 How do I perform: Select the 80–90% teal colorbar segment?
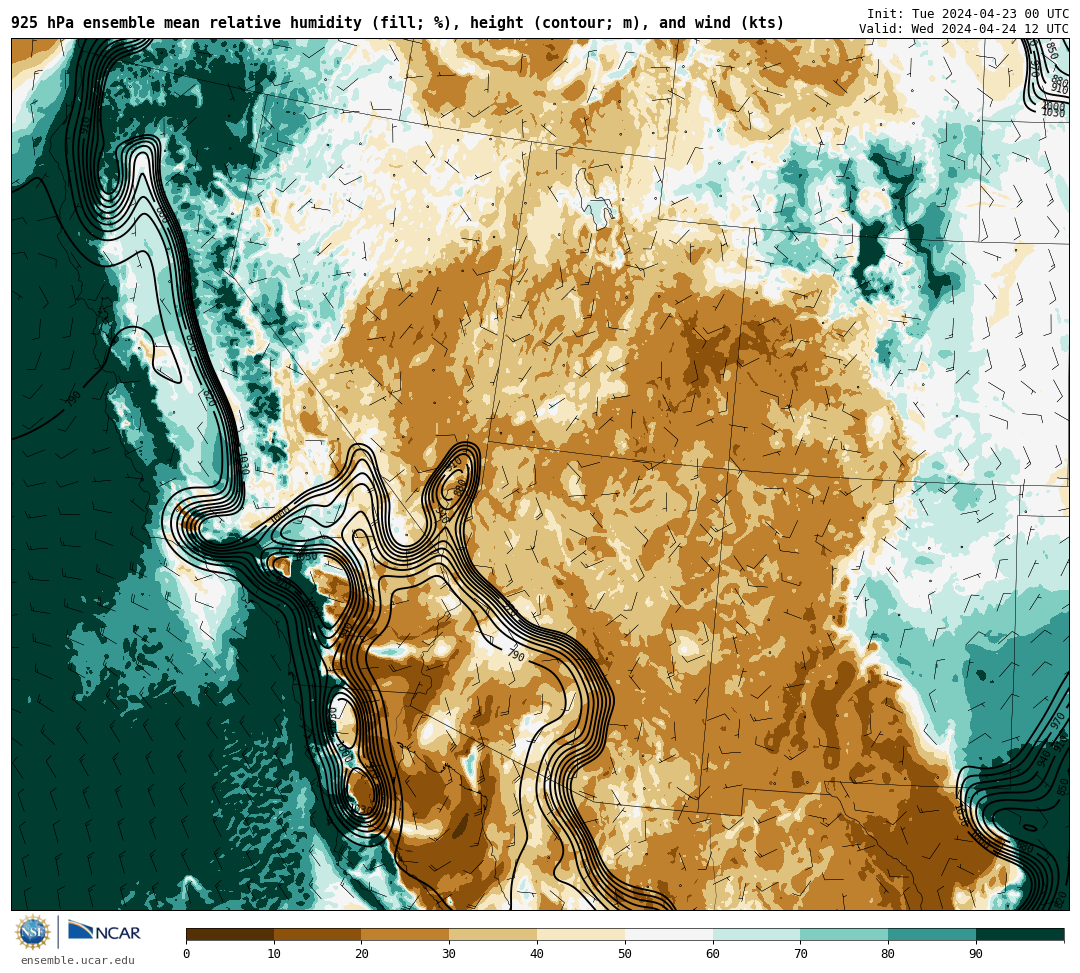coord(933,934)
